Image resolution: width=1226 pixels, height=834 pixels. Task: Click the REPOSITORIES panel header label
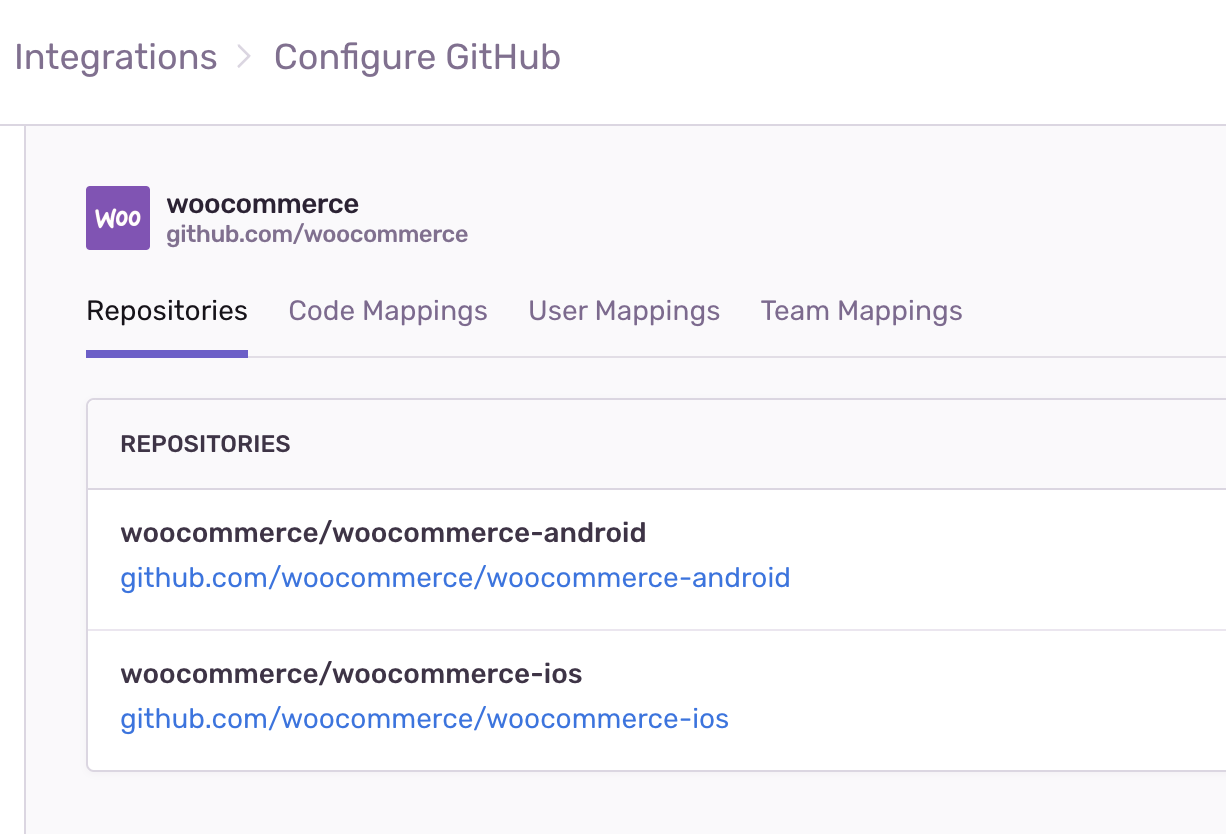tap(205, 444)
